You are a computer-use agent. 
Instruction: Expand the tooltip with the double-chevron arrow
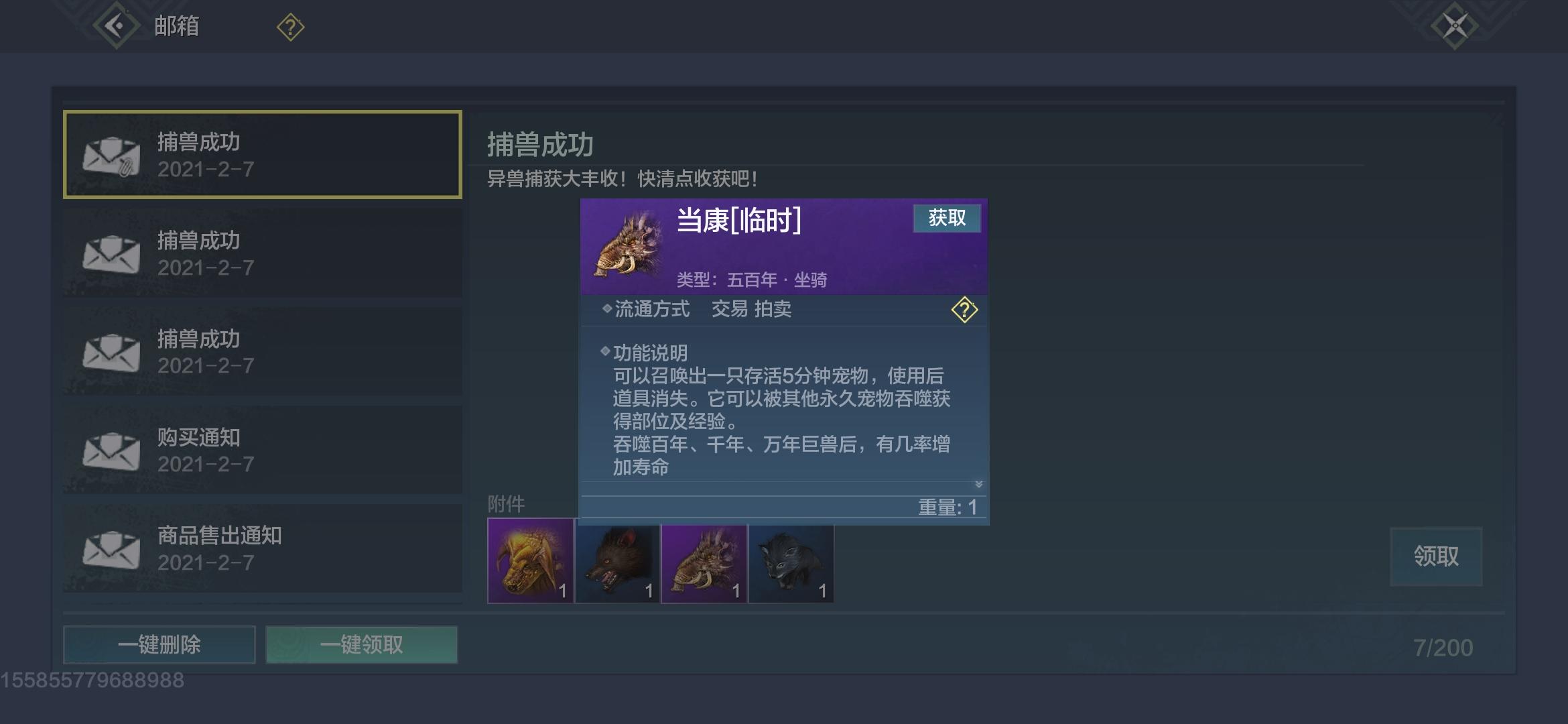pyautogui.click(x=978, y=484)
